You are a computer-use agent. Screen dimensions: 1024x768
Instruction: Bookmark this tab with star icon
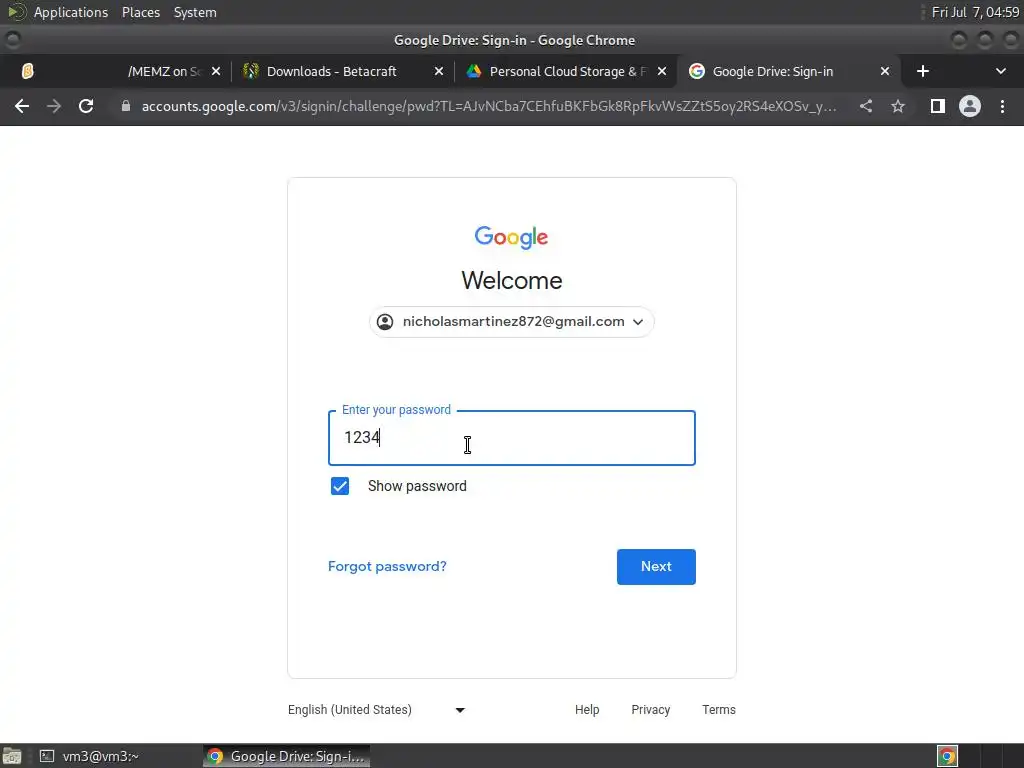[x=898, y=106]
